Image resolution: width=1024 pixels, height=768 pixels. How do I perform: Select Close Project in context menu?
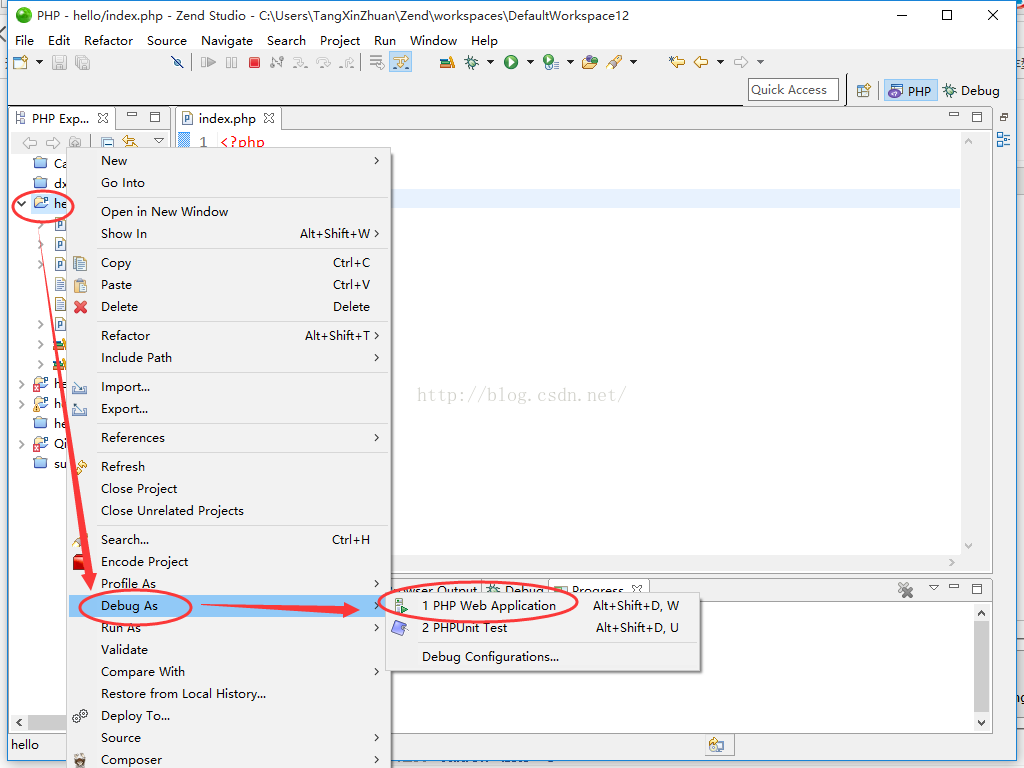(x=229, y=489)
